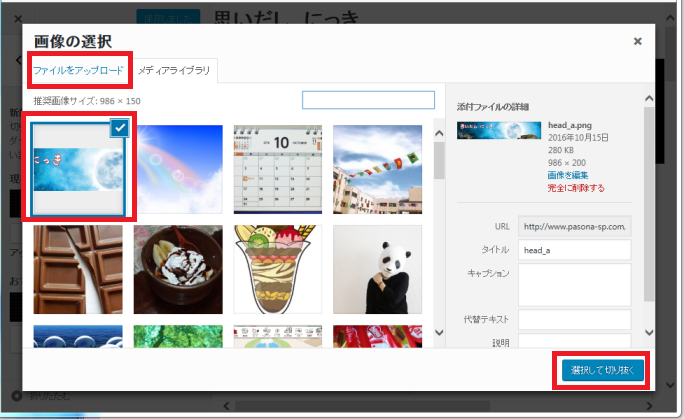684x419 pixels.
Task: Click the 画像を編集 link
Action: (x=570, y=174)
